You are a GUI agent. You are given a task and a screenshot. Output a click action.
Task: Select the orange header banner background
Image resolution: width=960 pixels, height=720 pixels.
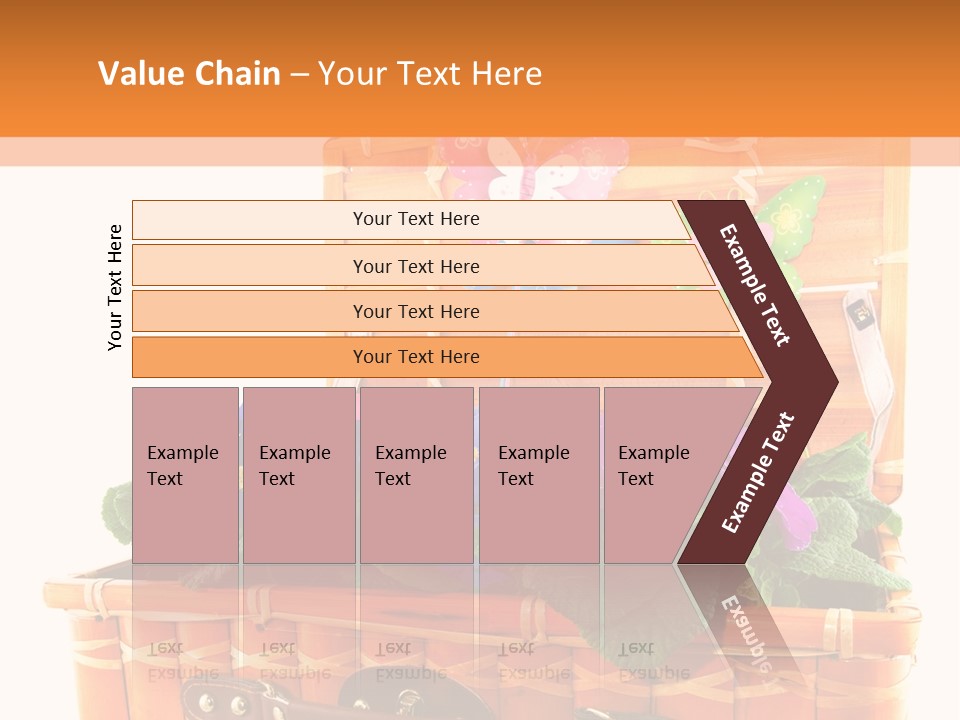tap(480, 69)
